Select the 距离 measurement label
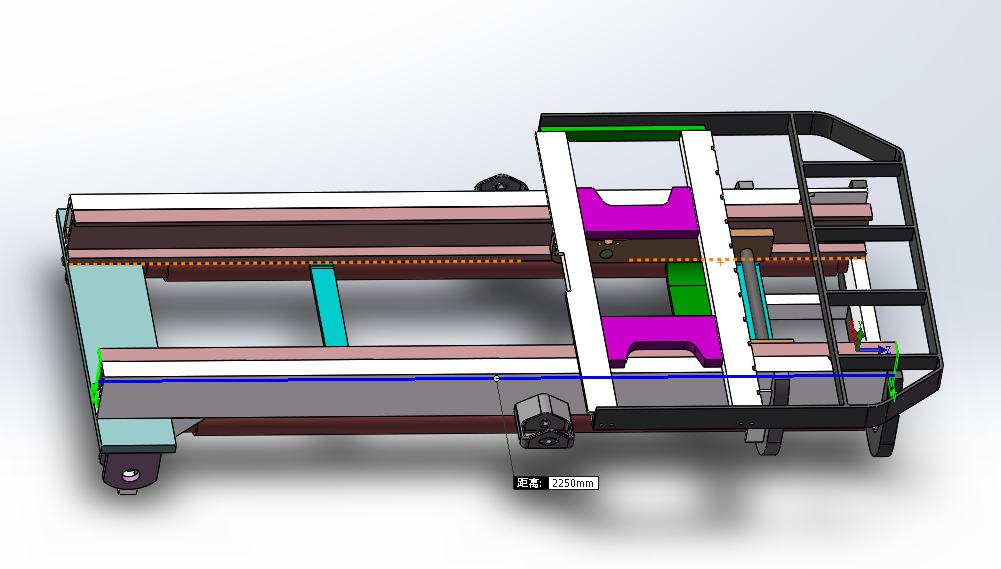Viewport: 1001px width, 569px height. coord(530,483)
